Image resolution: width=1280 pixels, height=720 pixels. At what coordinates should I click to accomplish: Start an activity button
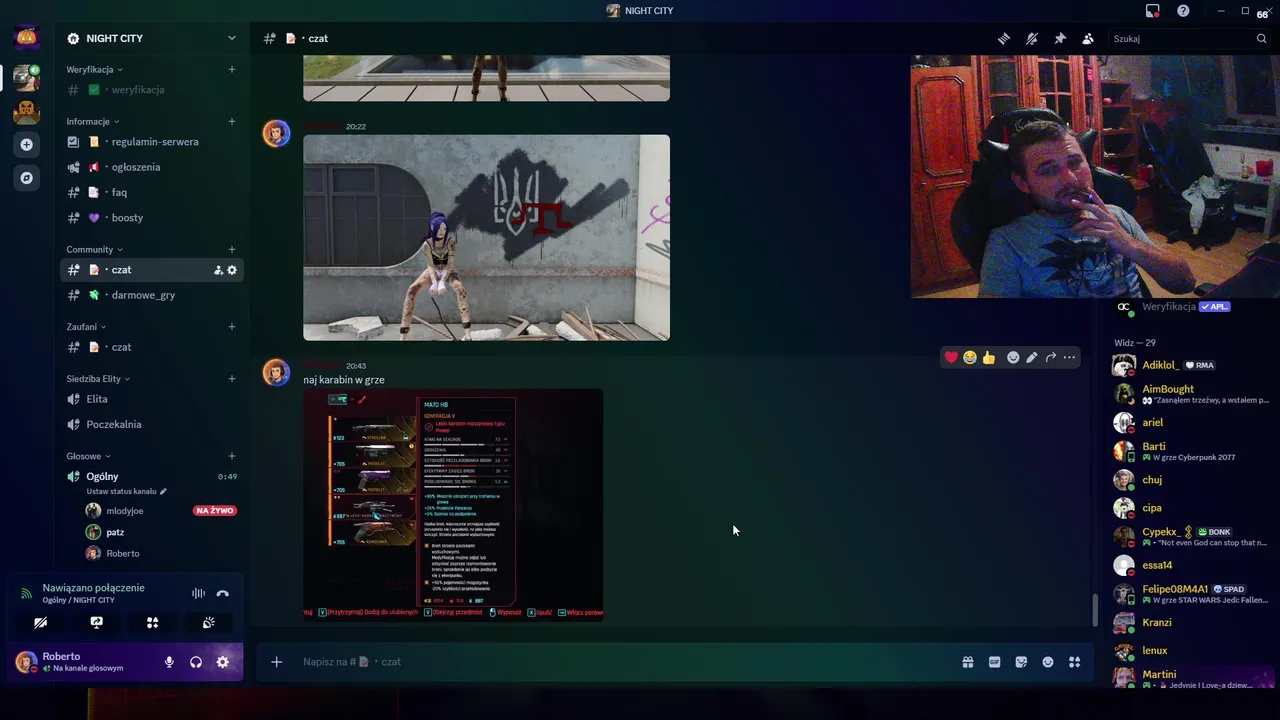[152, 622]
